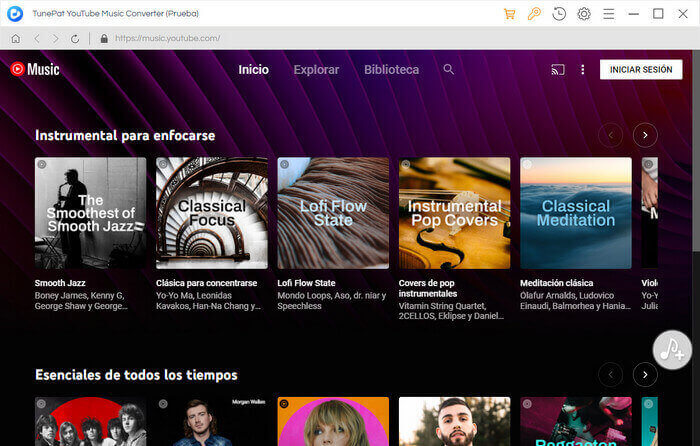Open Clásica para concentrarse title link
This screenshot has height=446, width=700.
click(x=206, y=283)
